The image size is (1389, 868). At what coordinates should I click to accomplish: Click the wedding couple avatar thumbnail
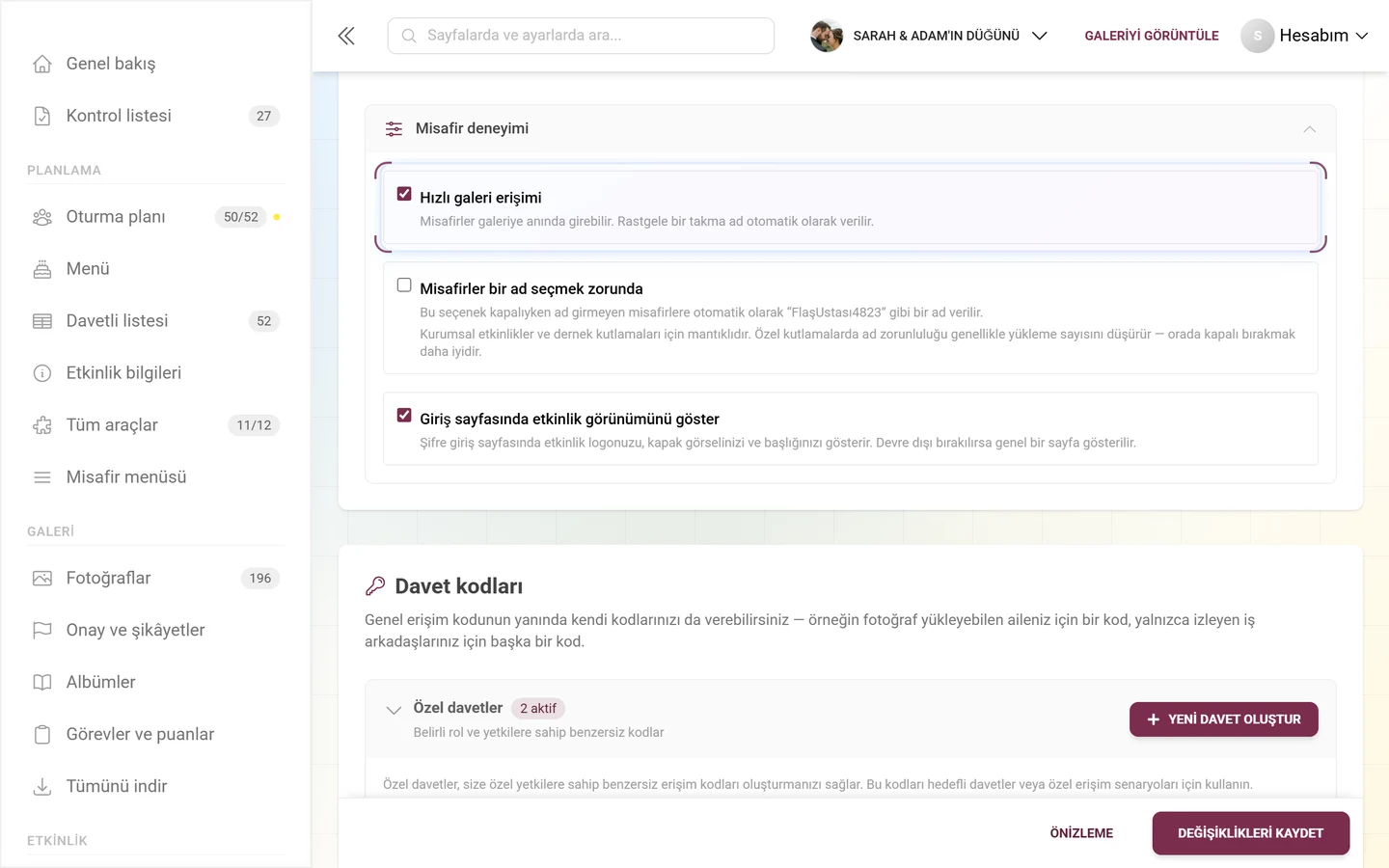827,36
